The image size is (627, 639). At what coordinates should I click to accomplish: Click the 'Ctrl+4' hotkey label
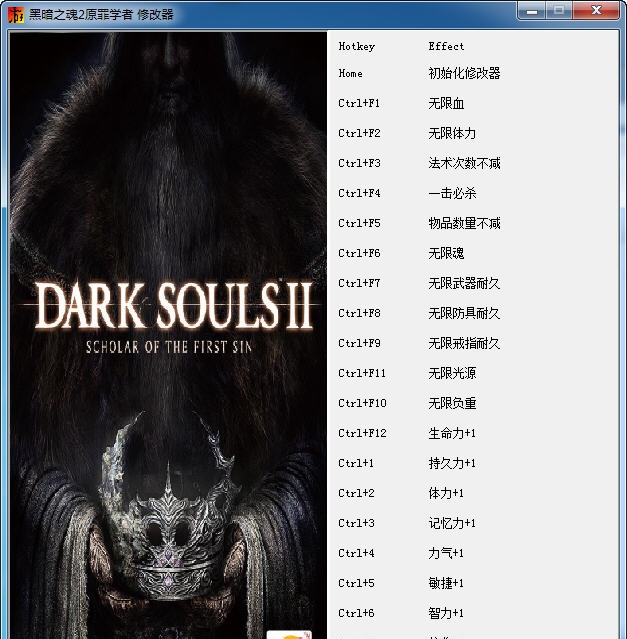356,553
